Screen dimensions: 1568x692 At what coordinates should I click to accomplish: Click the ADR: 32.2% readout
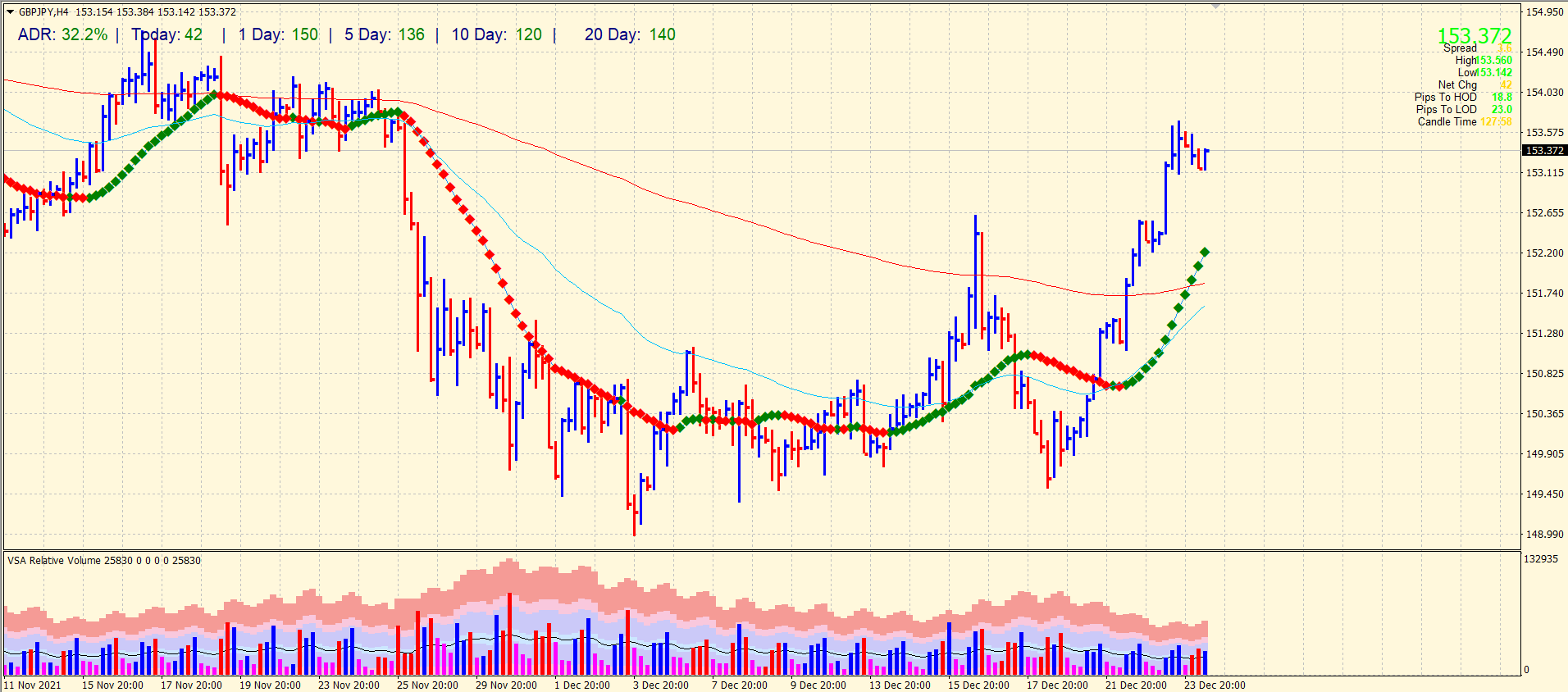pos(62,34)
